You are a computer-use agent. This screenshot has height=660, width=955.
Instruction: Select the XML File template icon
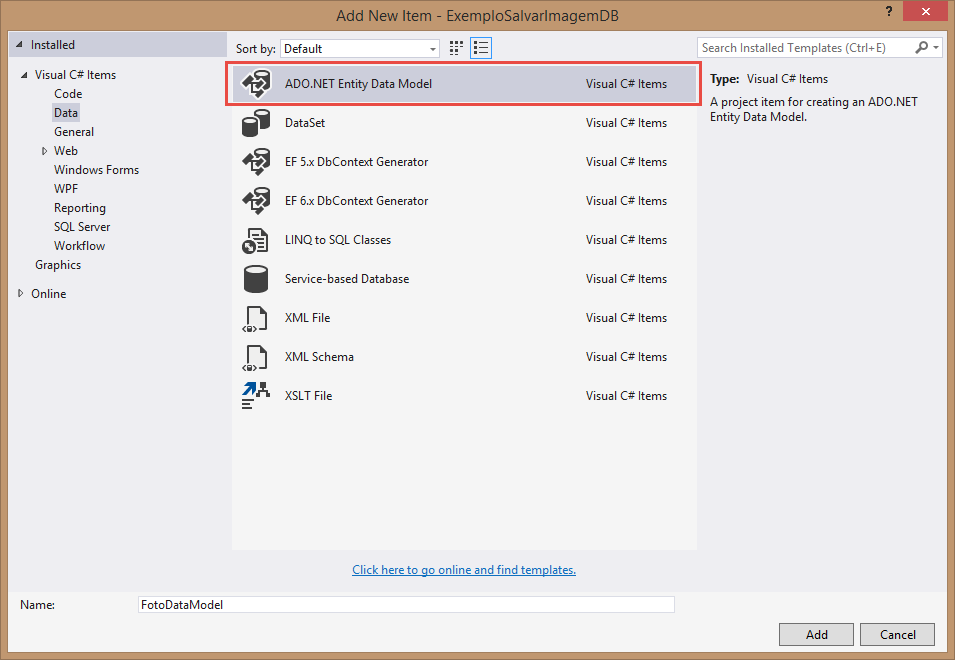click(x=257, y=318)
